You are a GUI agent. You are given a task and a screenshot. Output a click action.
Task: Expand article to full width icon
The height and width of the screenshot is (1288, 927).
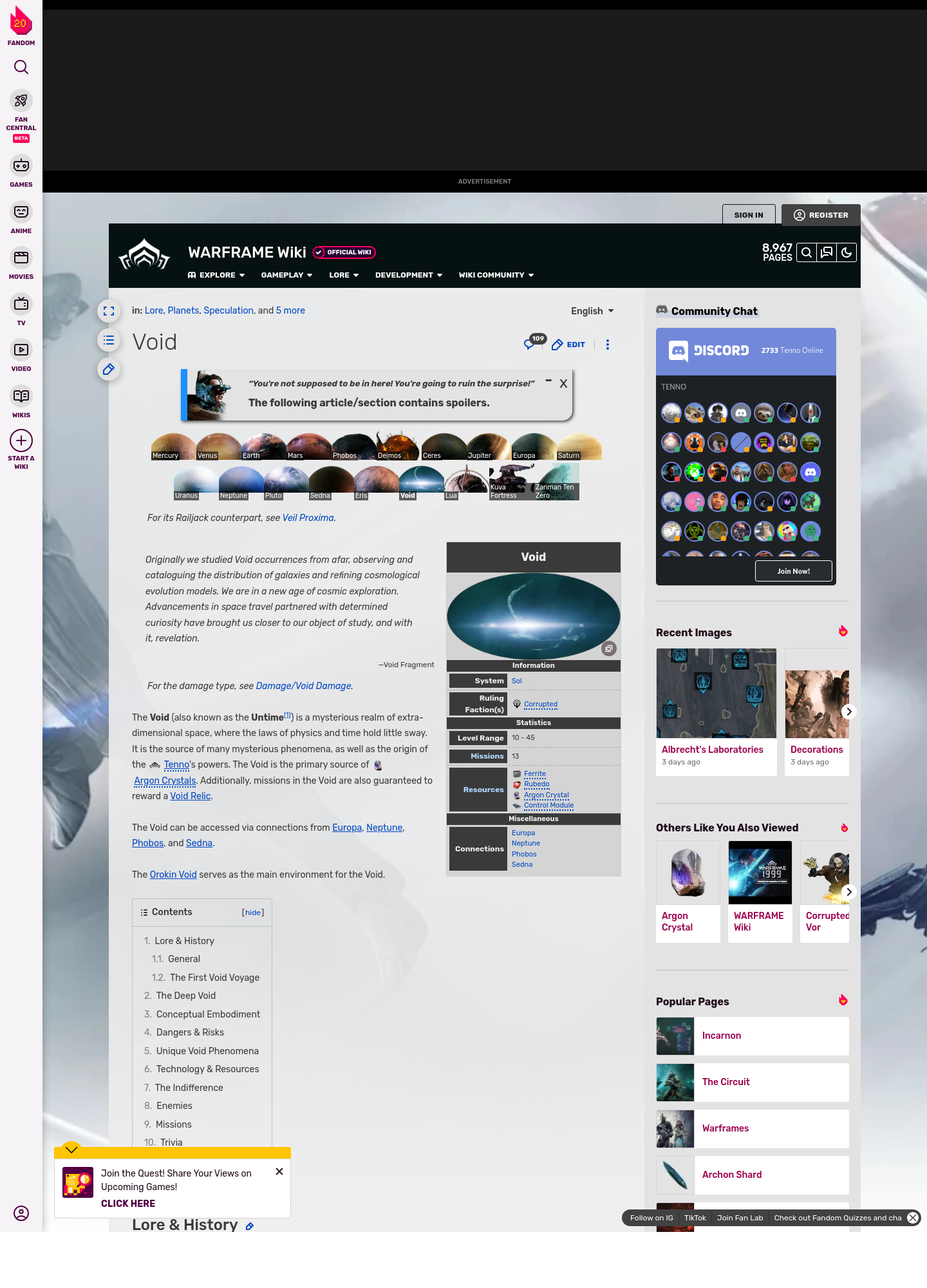click(109, 311)
